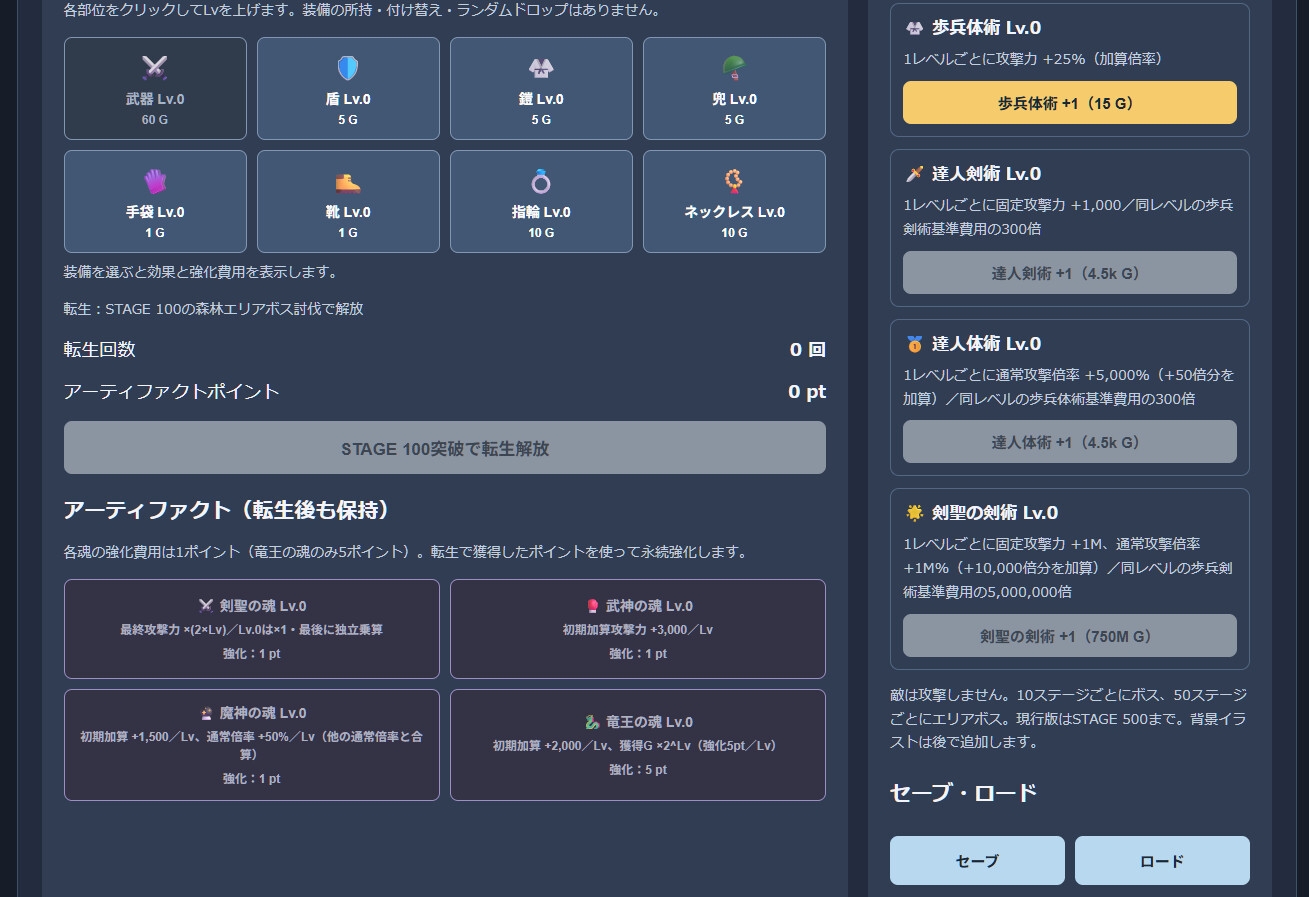Click the armor icon on 鎧 card
This screenshot has height=897, width=1309.
(x=541, y=68)
